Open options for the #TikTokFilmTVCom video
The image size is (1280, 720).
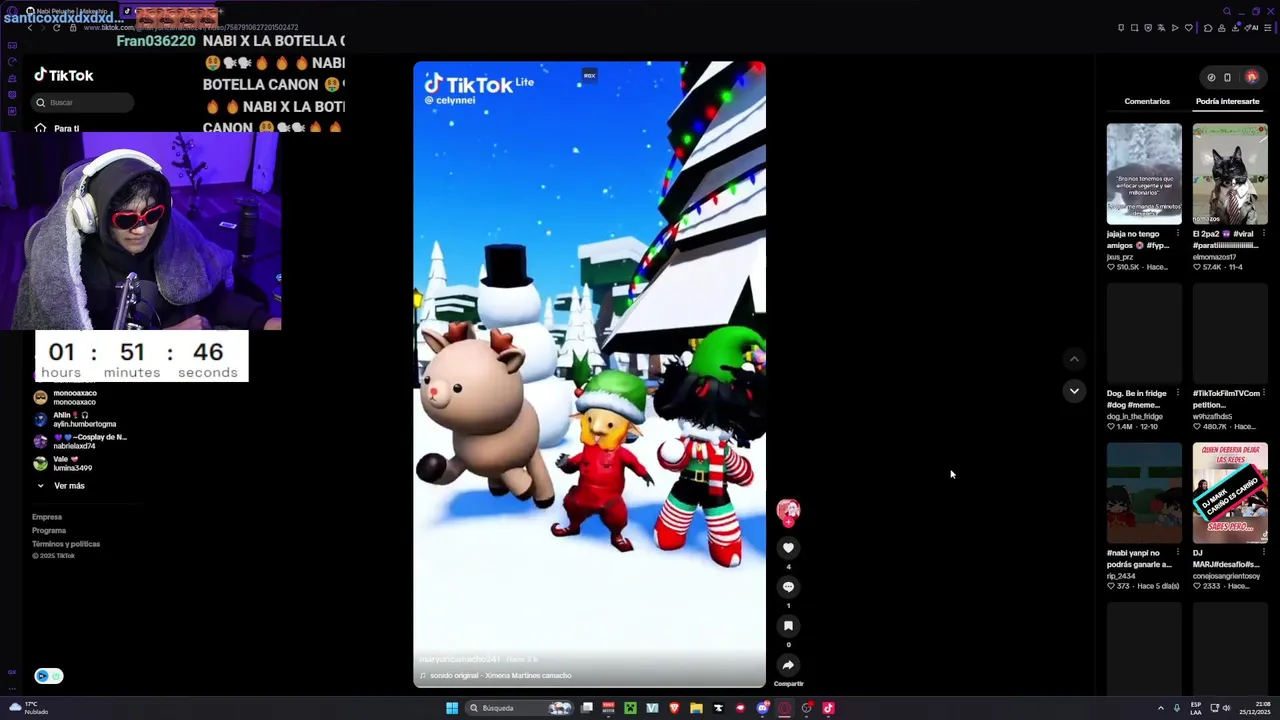coord(1263,393)
